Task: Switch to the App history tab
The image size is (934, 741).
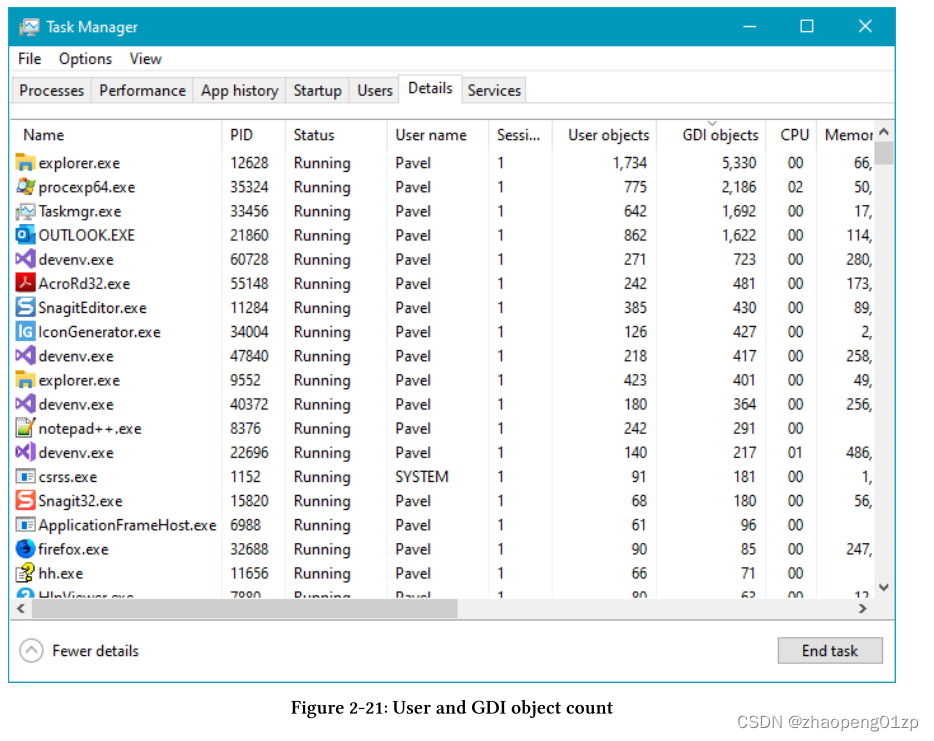Action: click(239, 91)
